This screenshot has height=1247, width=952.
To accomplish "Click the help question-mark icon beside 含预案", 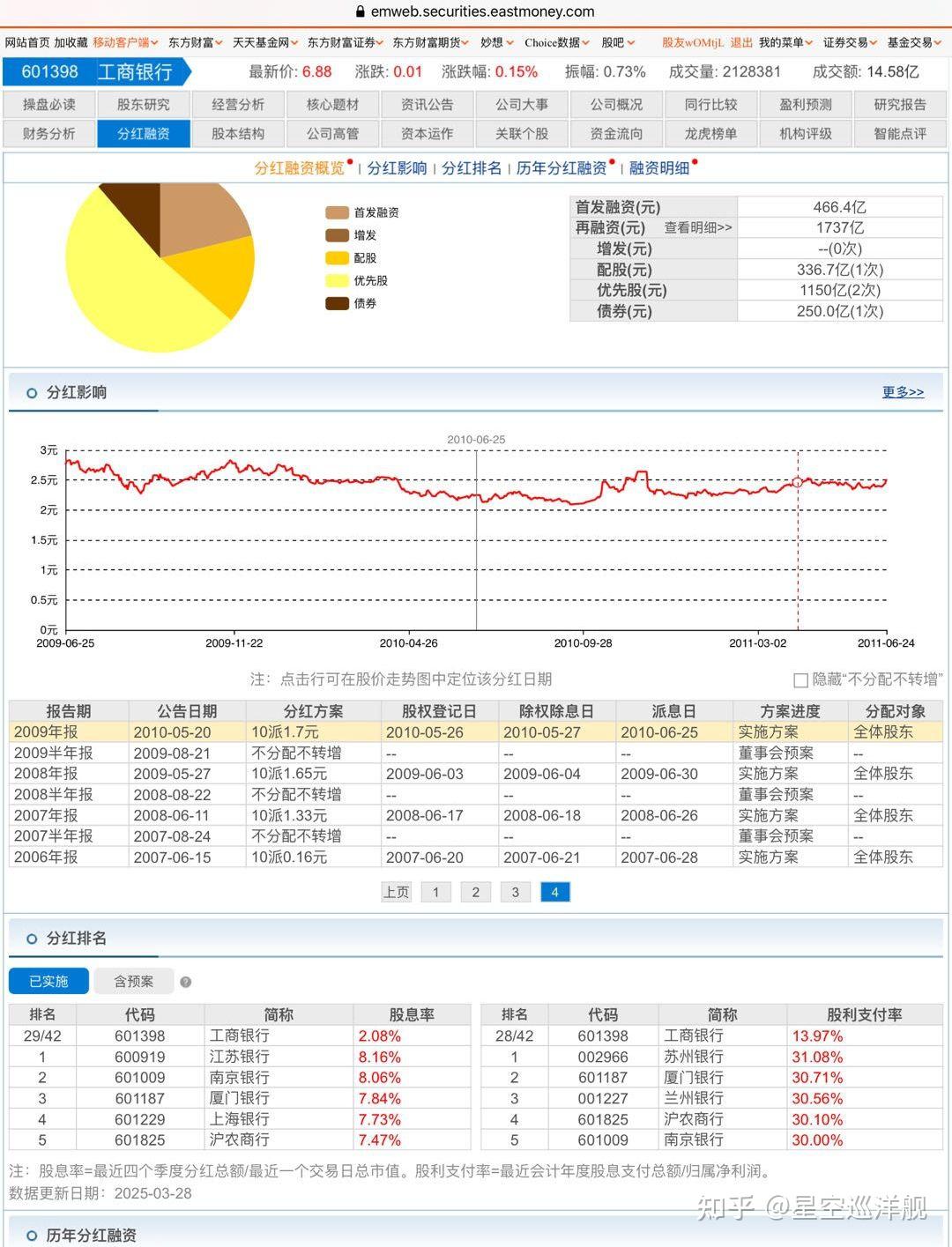I will [186, 982].
